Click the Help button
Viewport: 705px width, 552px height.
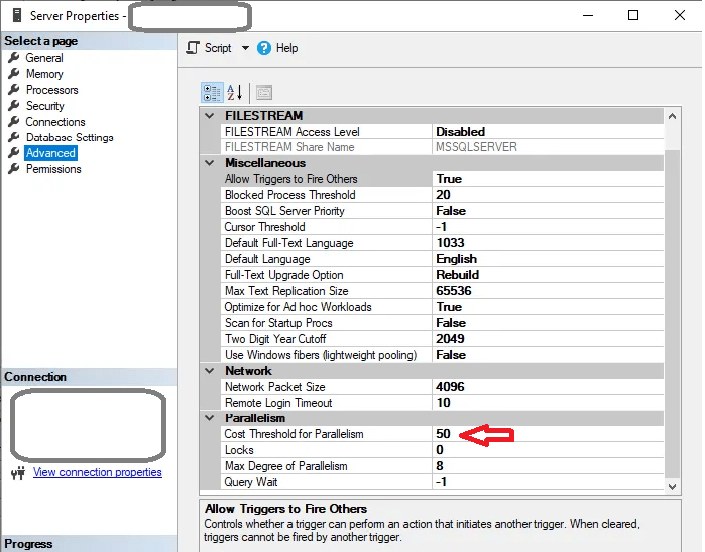[x=286, y=48]
